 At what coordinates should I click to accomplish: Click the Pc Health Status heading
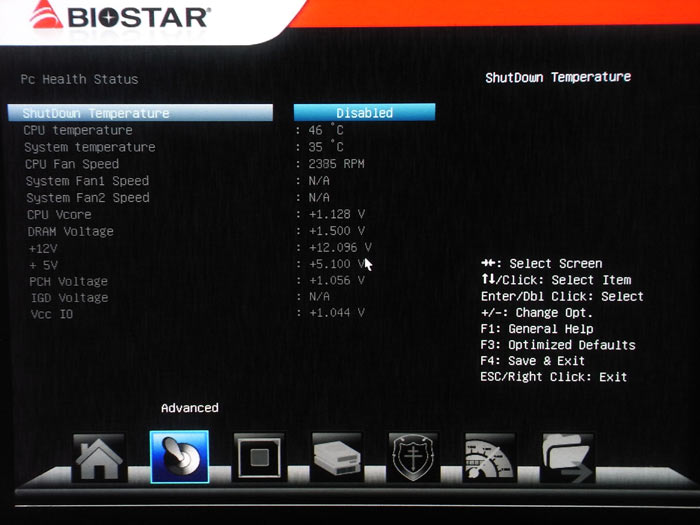(79, 79)
